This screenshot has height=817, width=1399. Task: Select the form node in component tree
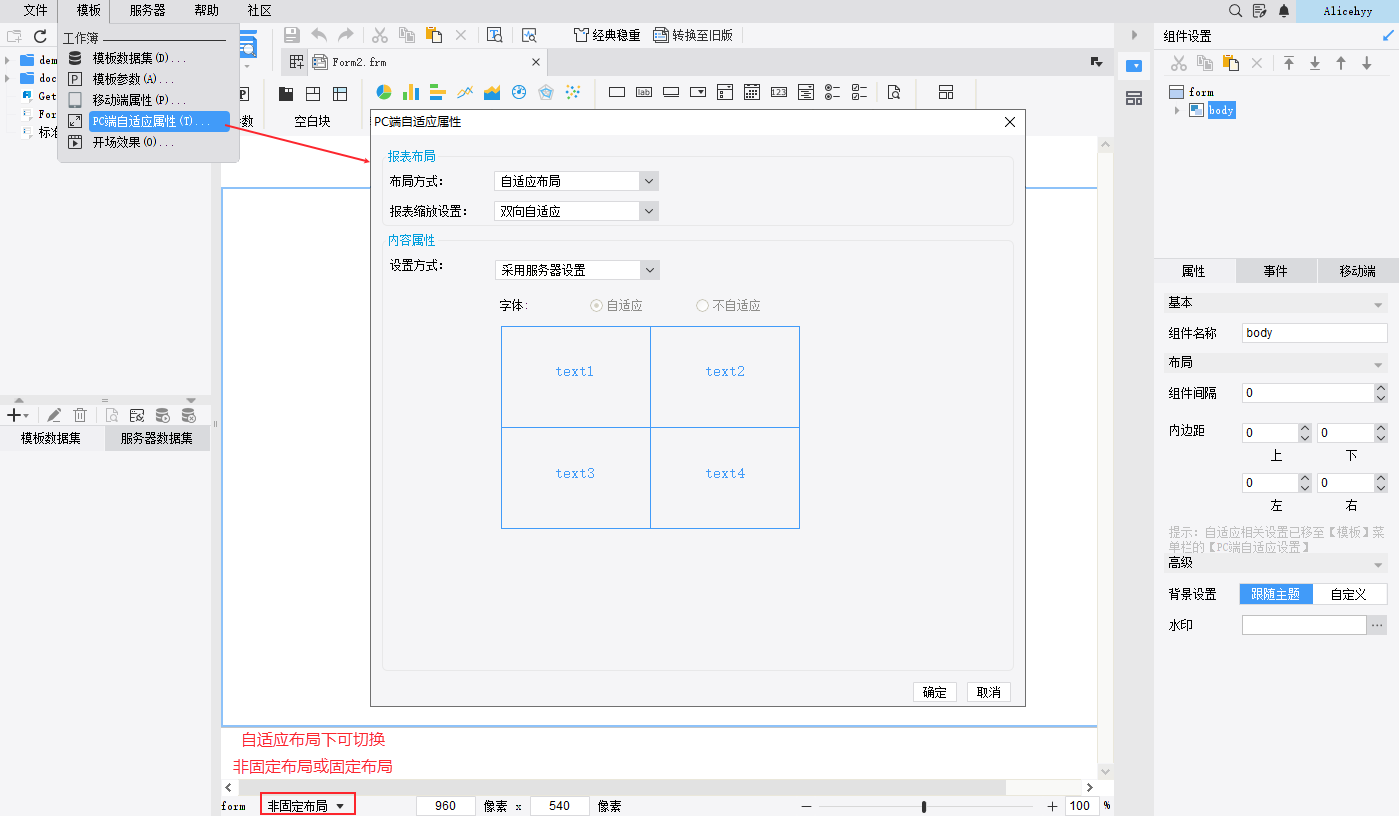1201,92
